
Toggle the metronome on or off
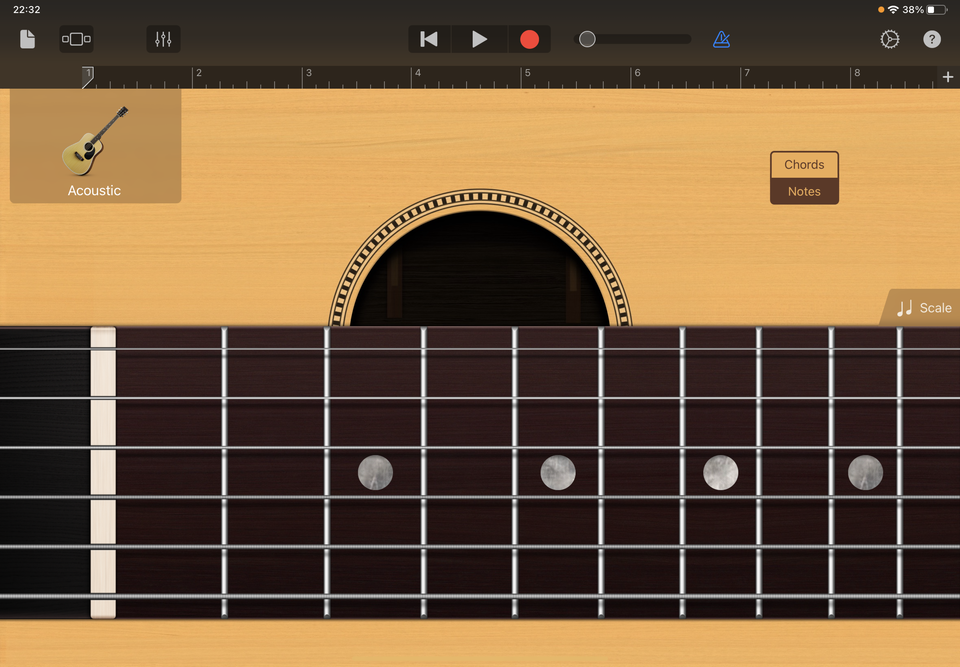(x=721, y=39)
